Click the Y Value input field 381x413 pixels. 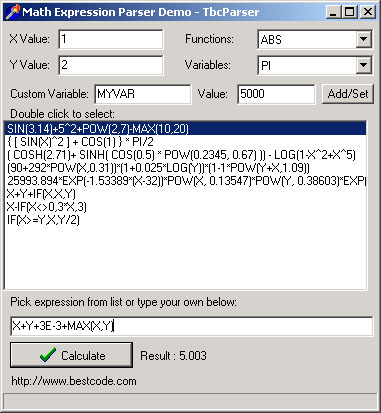click(x=111, y=65)
